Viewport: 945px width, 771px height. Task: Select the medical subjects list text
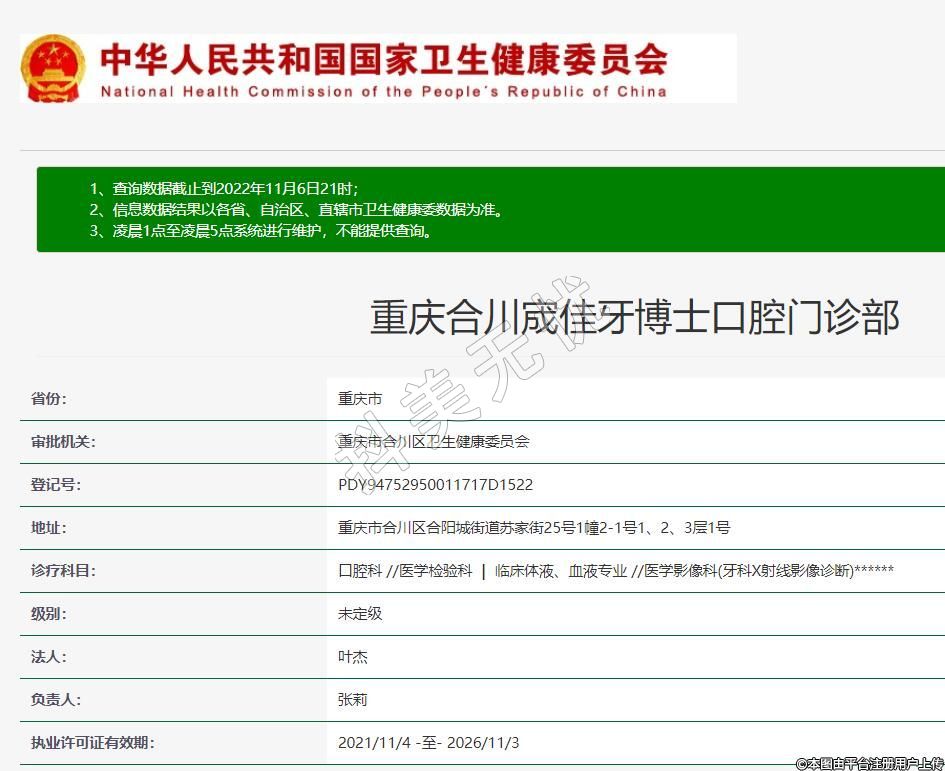point(615,570)
